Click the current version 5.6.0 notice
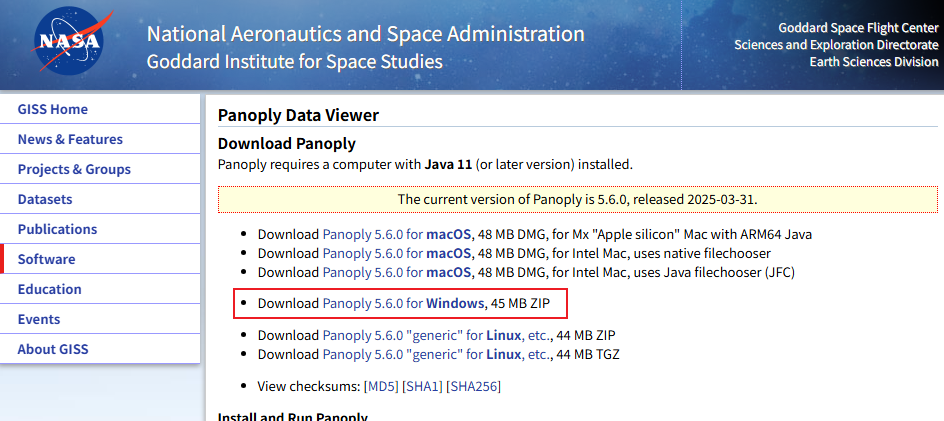Viewport: 944px width, 421px height. click(x=577, y=199)
